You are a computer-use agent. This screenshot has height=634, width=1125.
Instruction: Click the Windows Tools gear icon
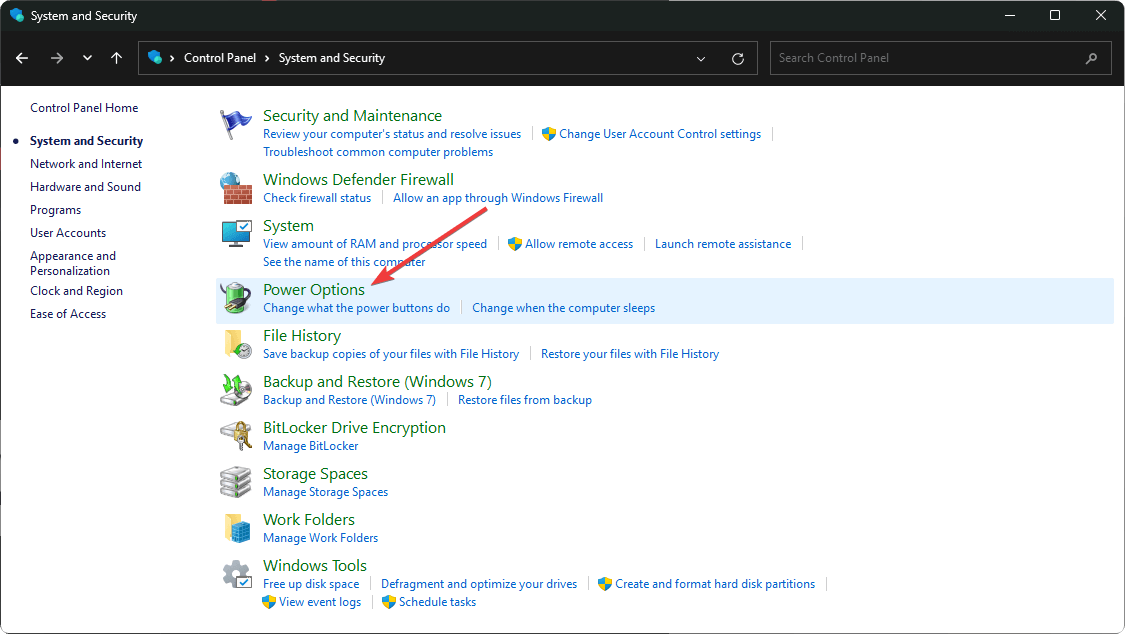coord(236,574)
